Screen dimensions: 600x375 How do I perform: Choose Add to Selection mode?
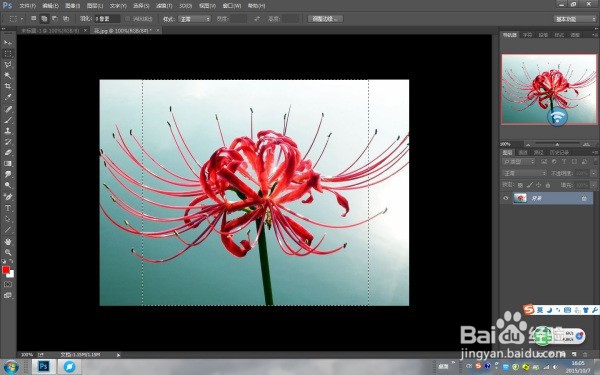point(44,18)
